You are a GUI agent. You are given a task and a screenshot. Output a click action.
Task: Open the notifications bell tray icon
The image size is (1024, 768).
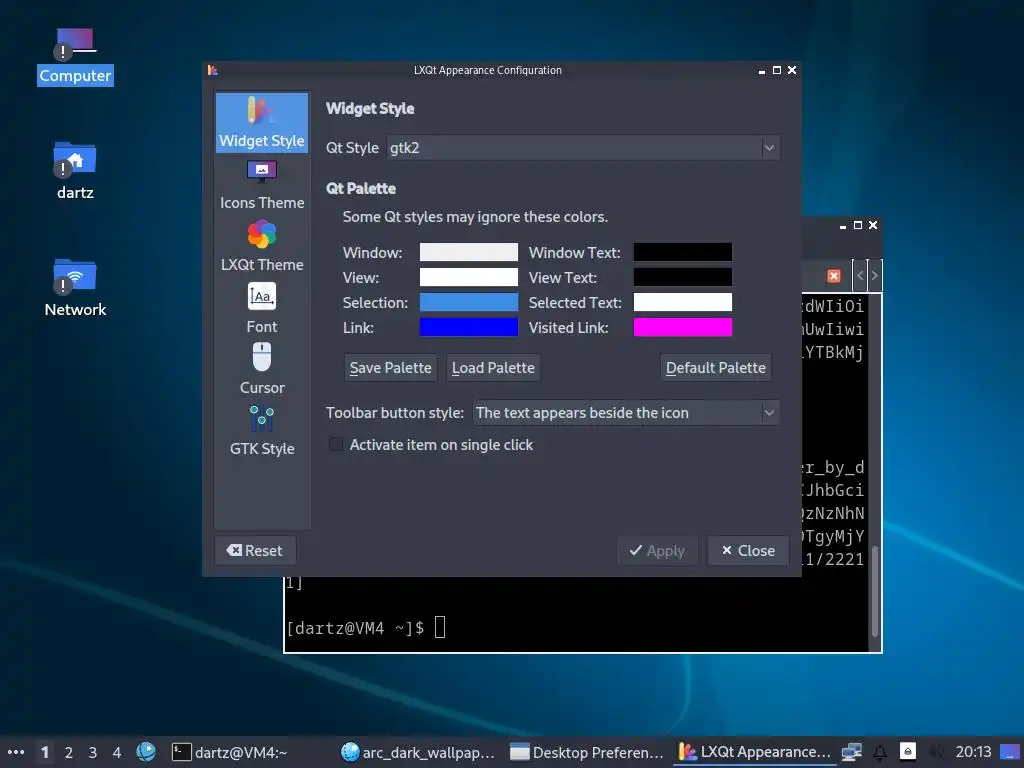click(x=880, y=752)
